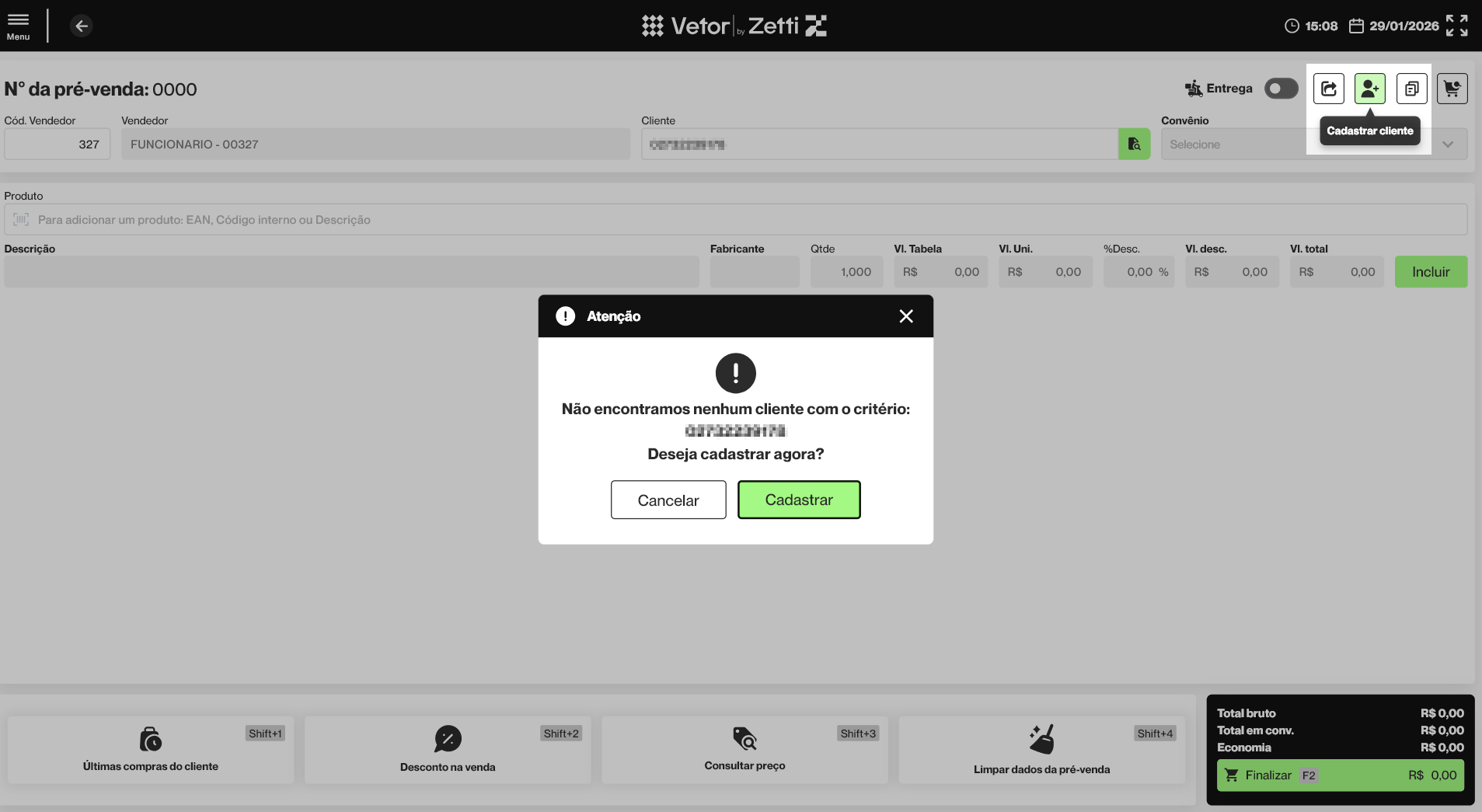Go back with the arrow button
Screen dimensions: 1482x812
click(x=82, y=26)
